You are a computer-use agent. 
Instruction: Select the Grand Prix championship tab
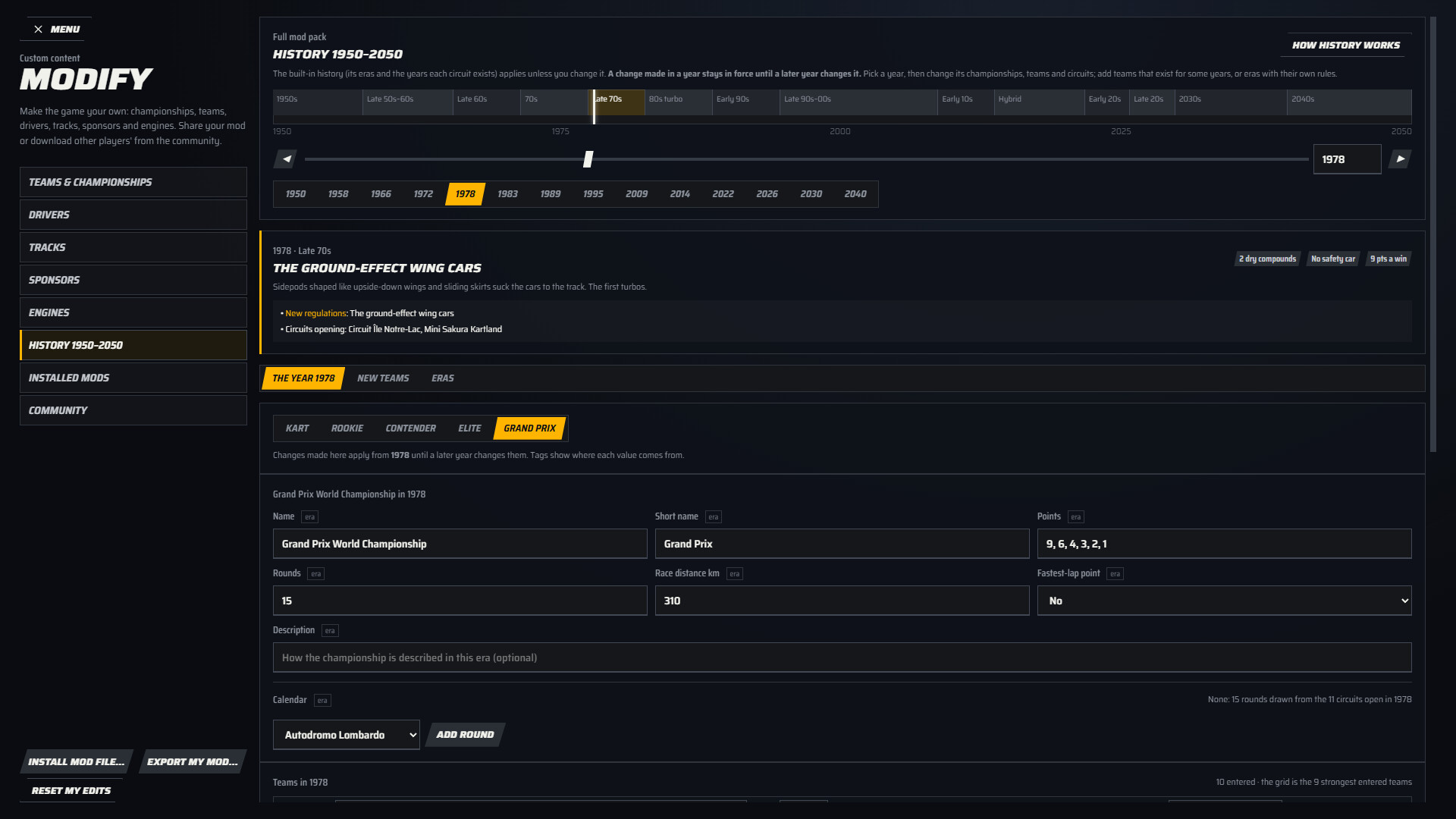530,428
